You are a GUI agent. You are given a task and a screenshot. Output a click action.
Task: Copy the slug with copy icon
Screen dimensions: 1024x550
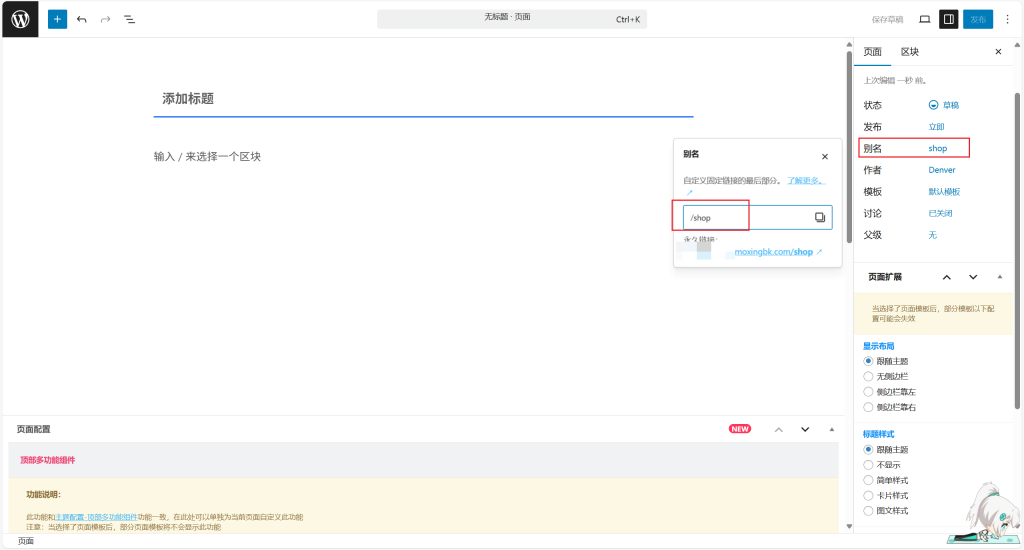point(820,217)
